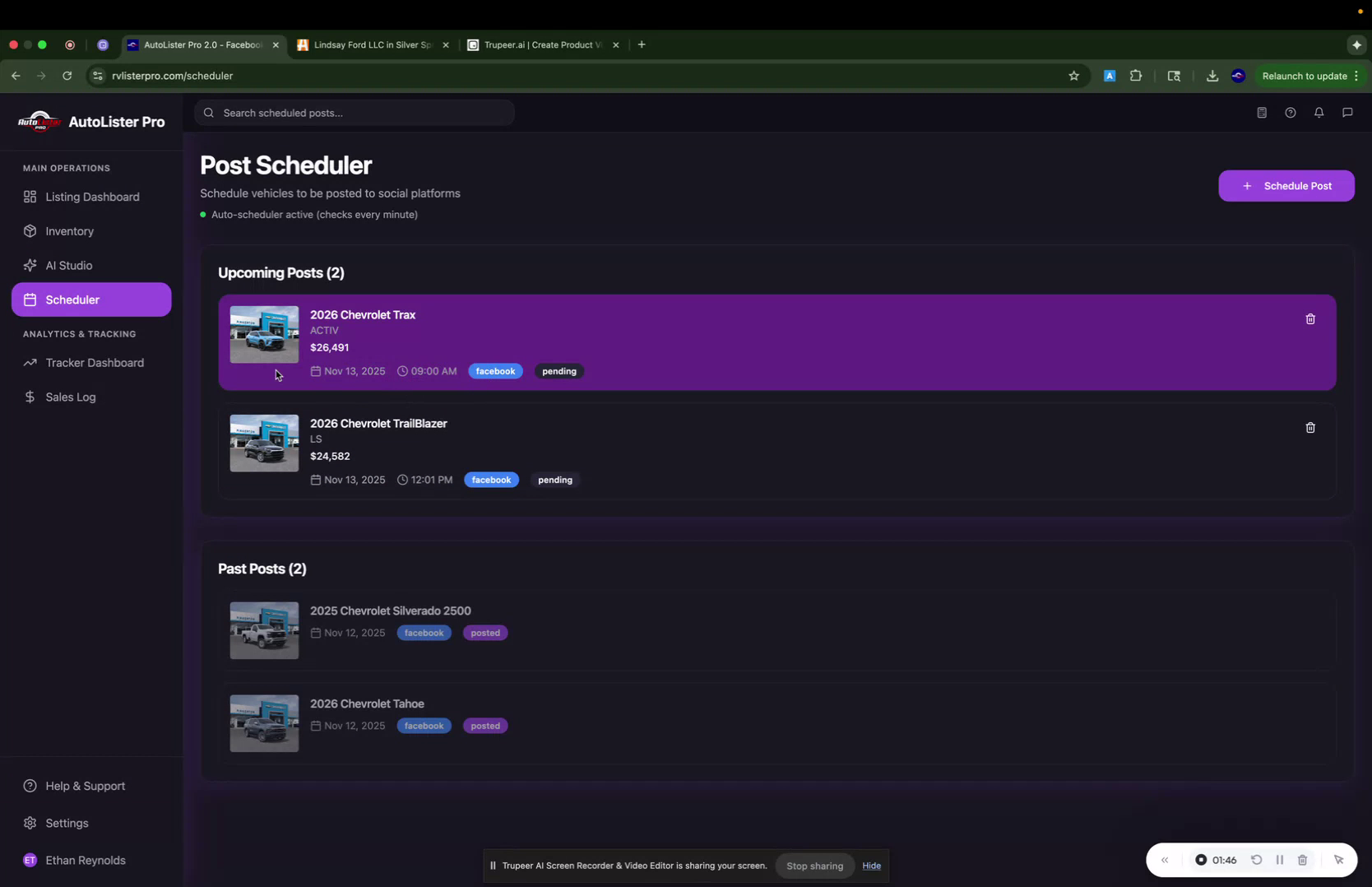The image size is (1372, 887).
Task: Open the Tracker Dashboard
Action: pos(94,362)
